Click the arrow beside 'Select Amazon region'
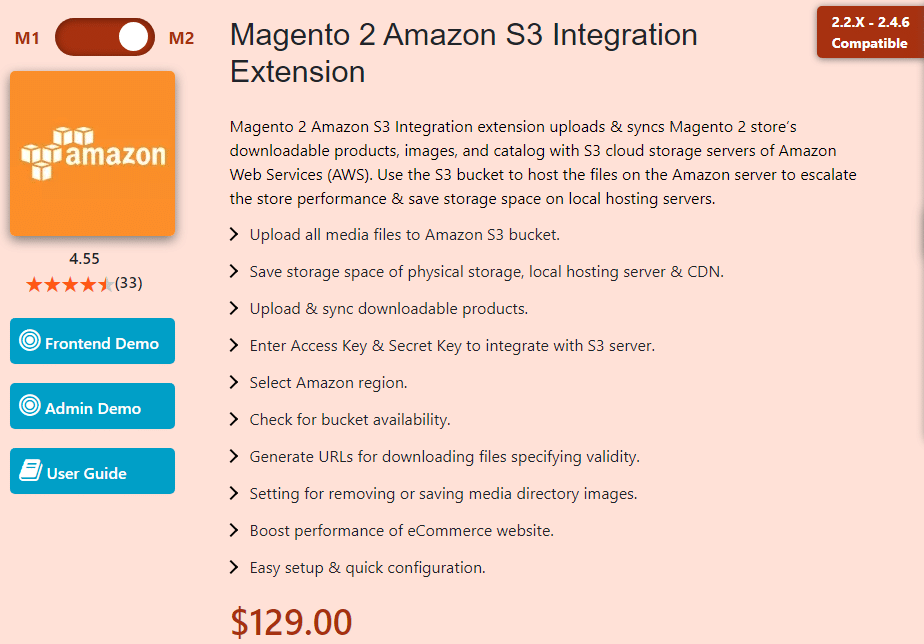924x644 pixels. pyautogui.click(x=232, y=382)
